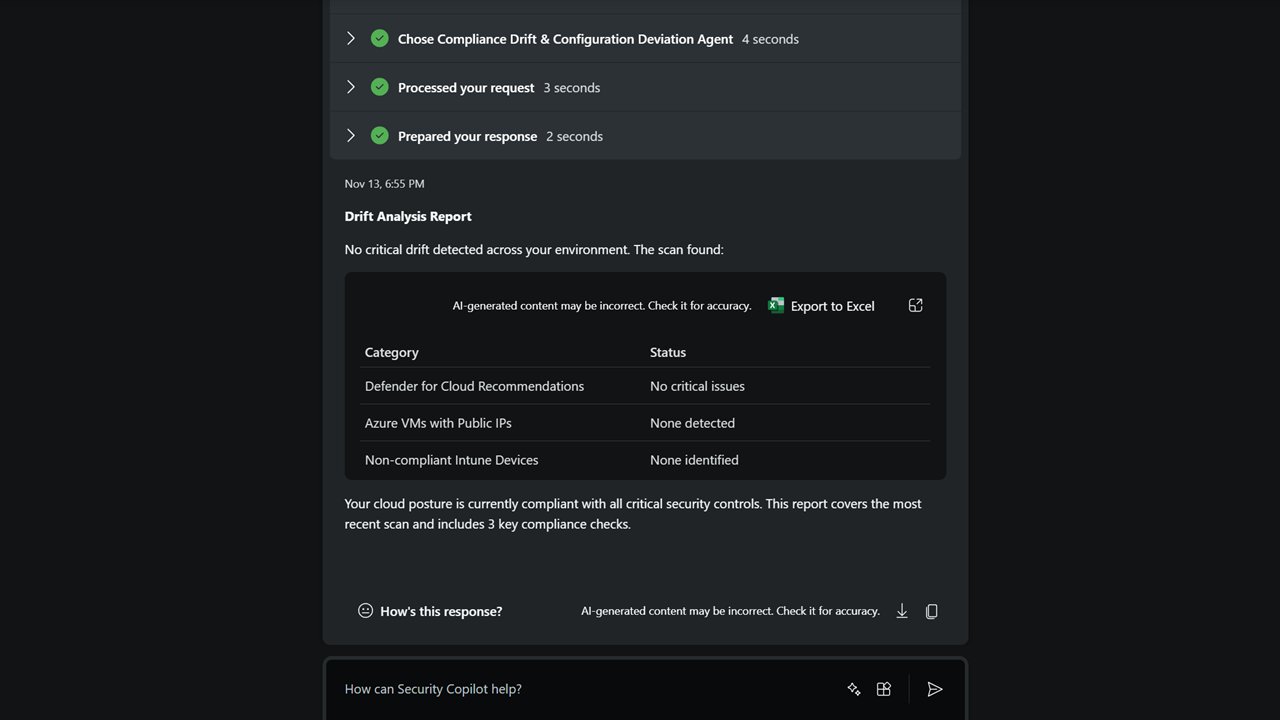Open the prompts sparkle icon
Screen dimensions: 1280x720
(x=854, y=689)
